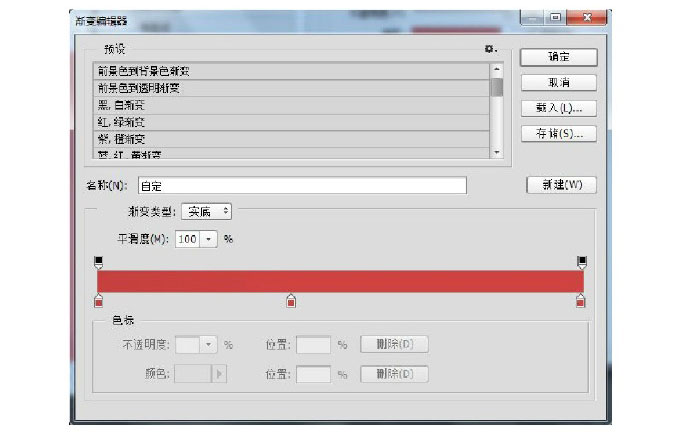
Task: Click 确定 to confirm the gradient
Action: (558, 57)
